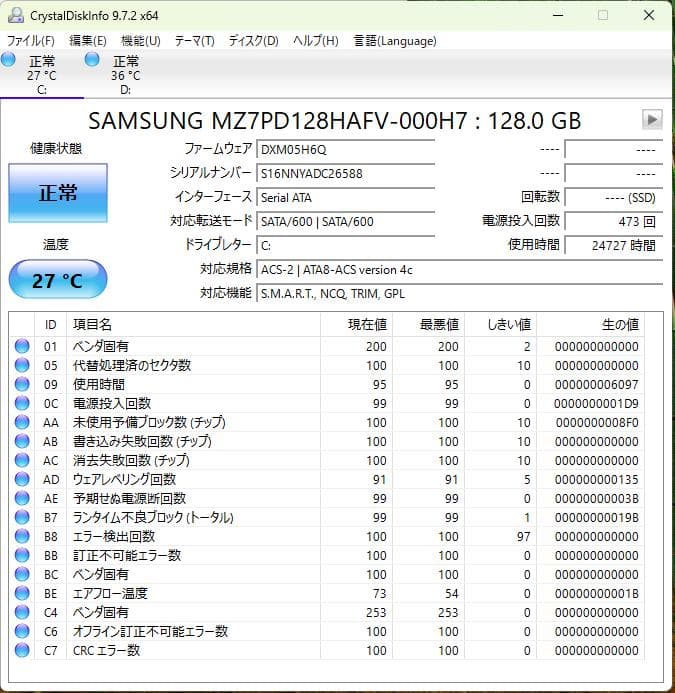Open the 編集(E) menu
This screenshot has width=675, height=693.
pos(88,41)
